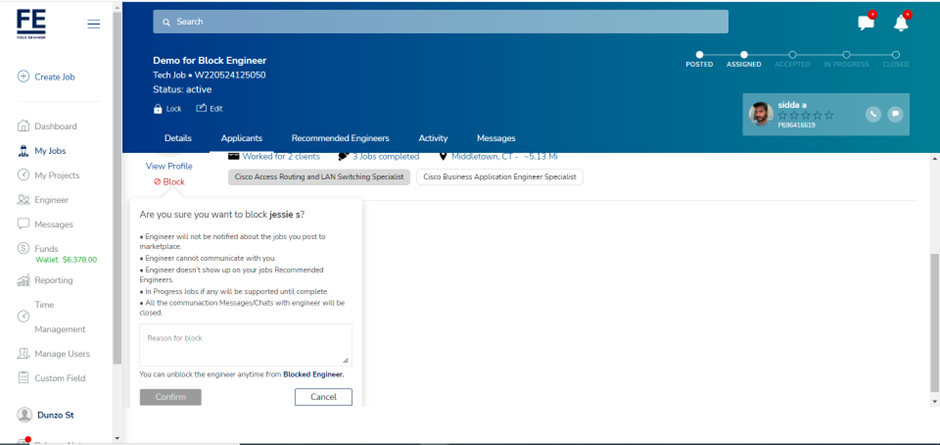Click the Worked for 2 clients link
Viewport: 940px width, 445px height.
coord(281,157)
